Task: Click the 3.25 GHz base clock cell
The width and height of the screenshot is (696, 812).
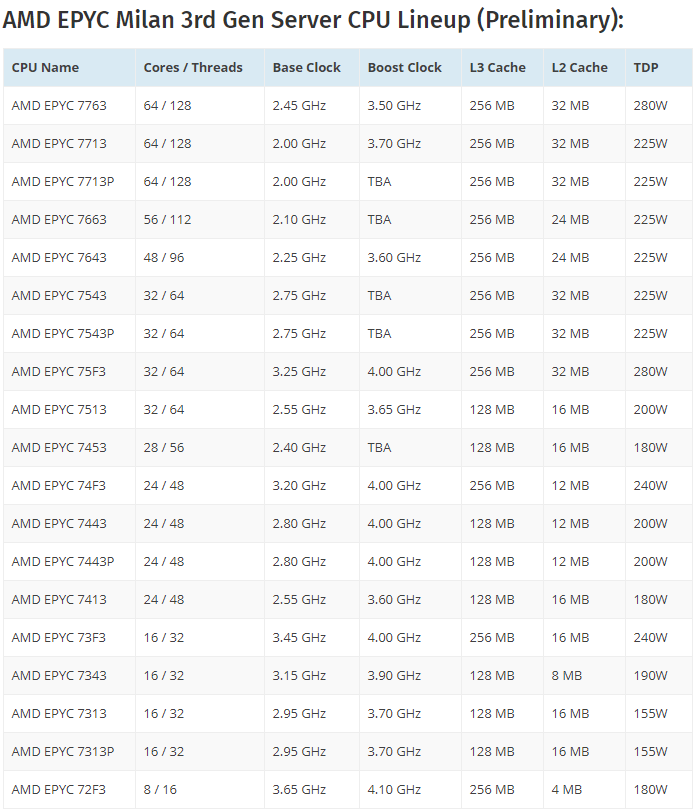Action: coord(299,372)
